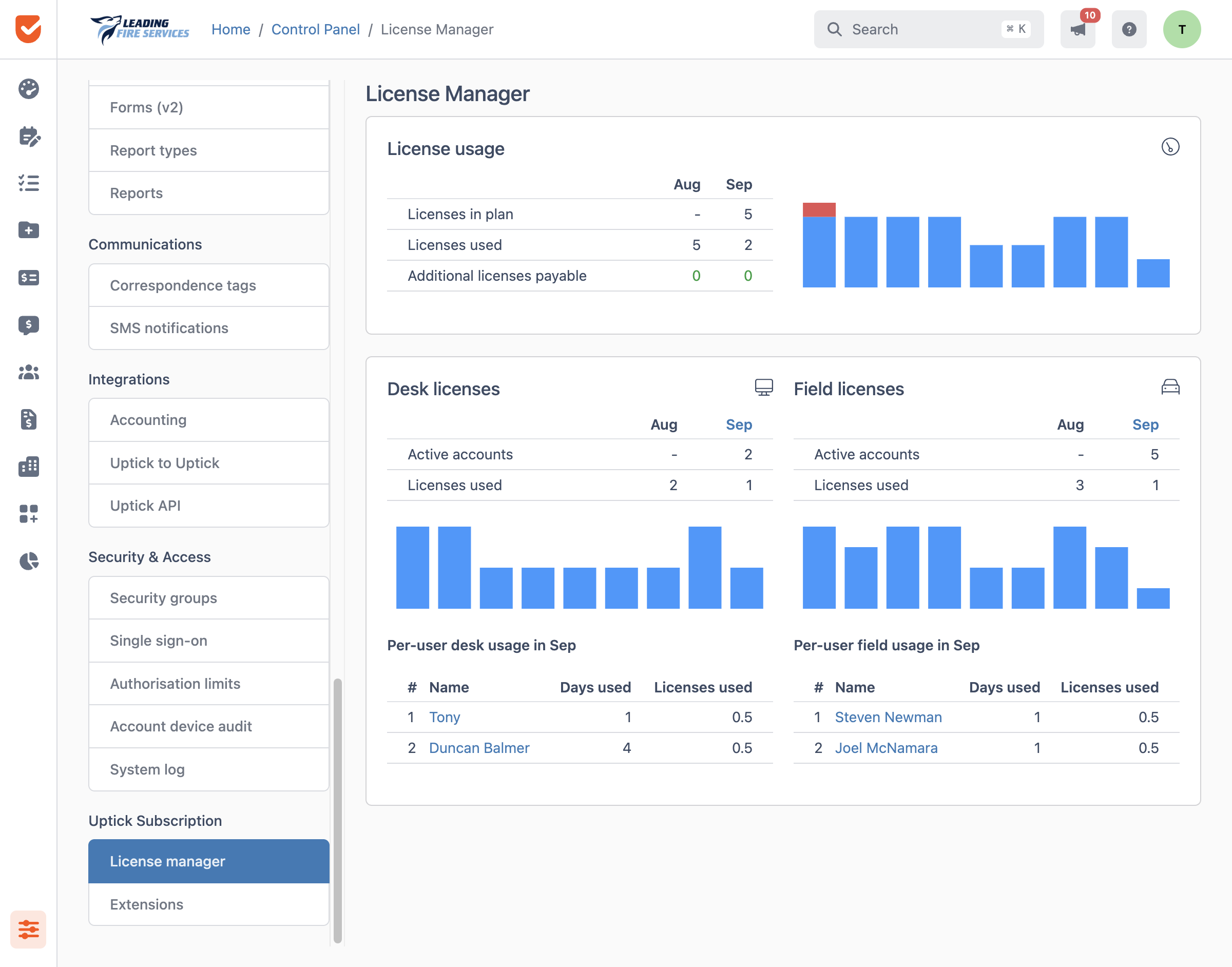Image resolution: width=1232 pixels, height=967 pixels.
Task: Select Single sign-on menu item
Action: click(209, 641)
